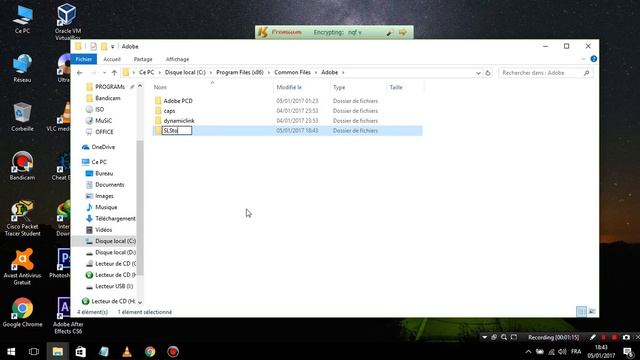Open the Partage ribbon tab

tap(143, 59)
